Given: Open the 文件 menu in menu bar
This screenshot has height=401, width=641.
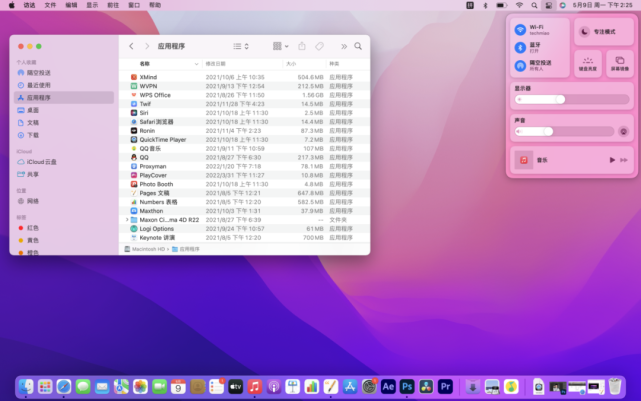Looking at the screenshot, I should [x=50, y=5].
